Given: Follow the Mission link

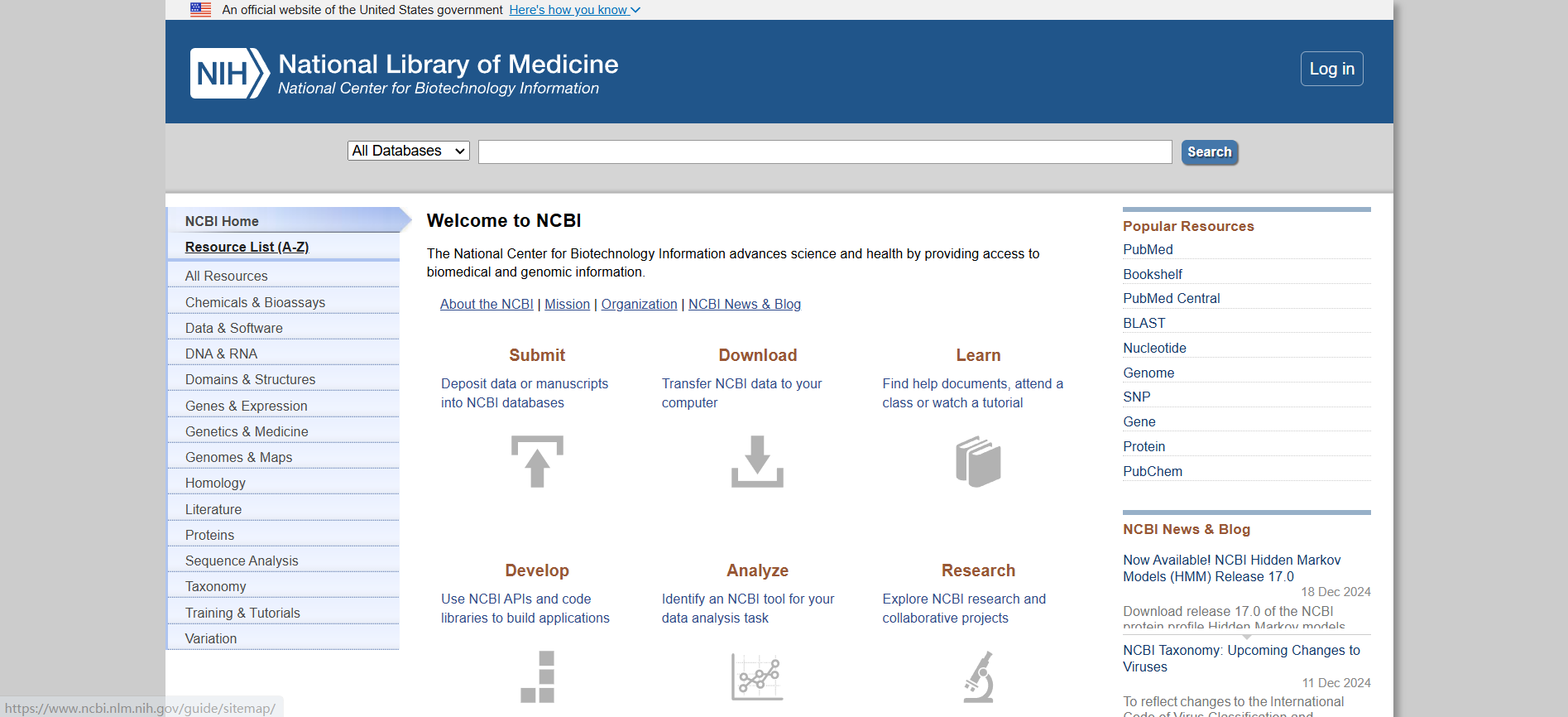Looking at the screenshot, I should coord(568,304).
